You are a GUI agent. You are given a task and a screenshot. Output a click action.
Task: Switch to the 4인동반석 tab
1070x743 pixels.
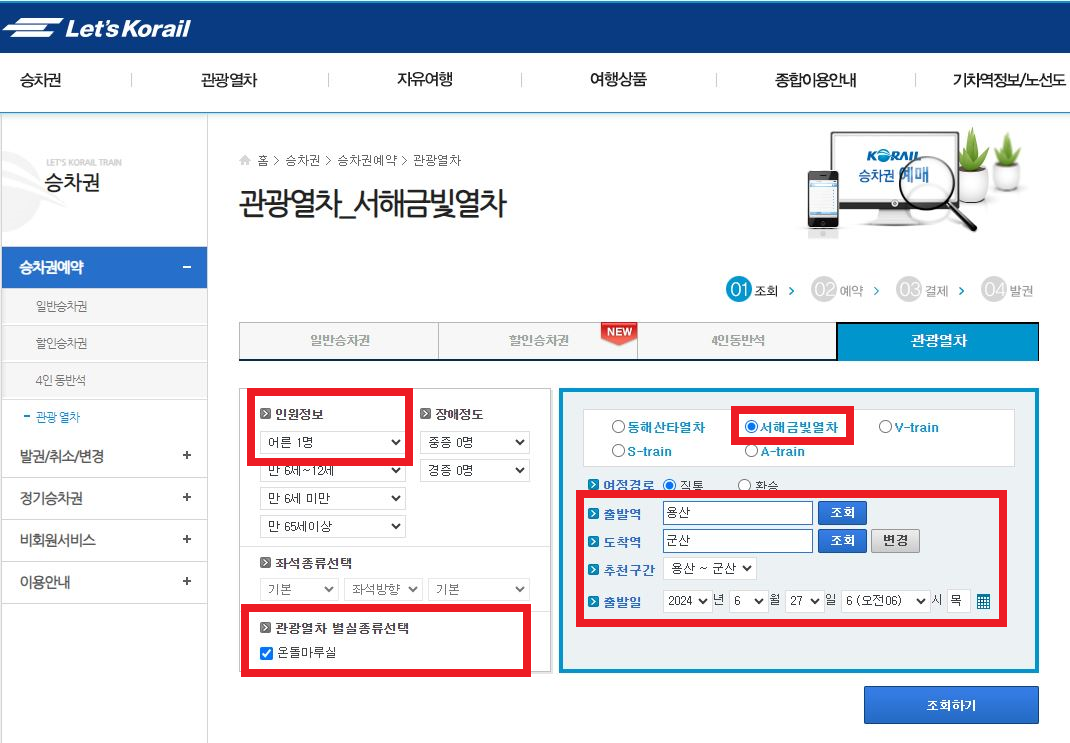(x=737, y=340)
